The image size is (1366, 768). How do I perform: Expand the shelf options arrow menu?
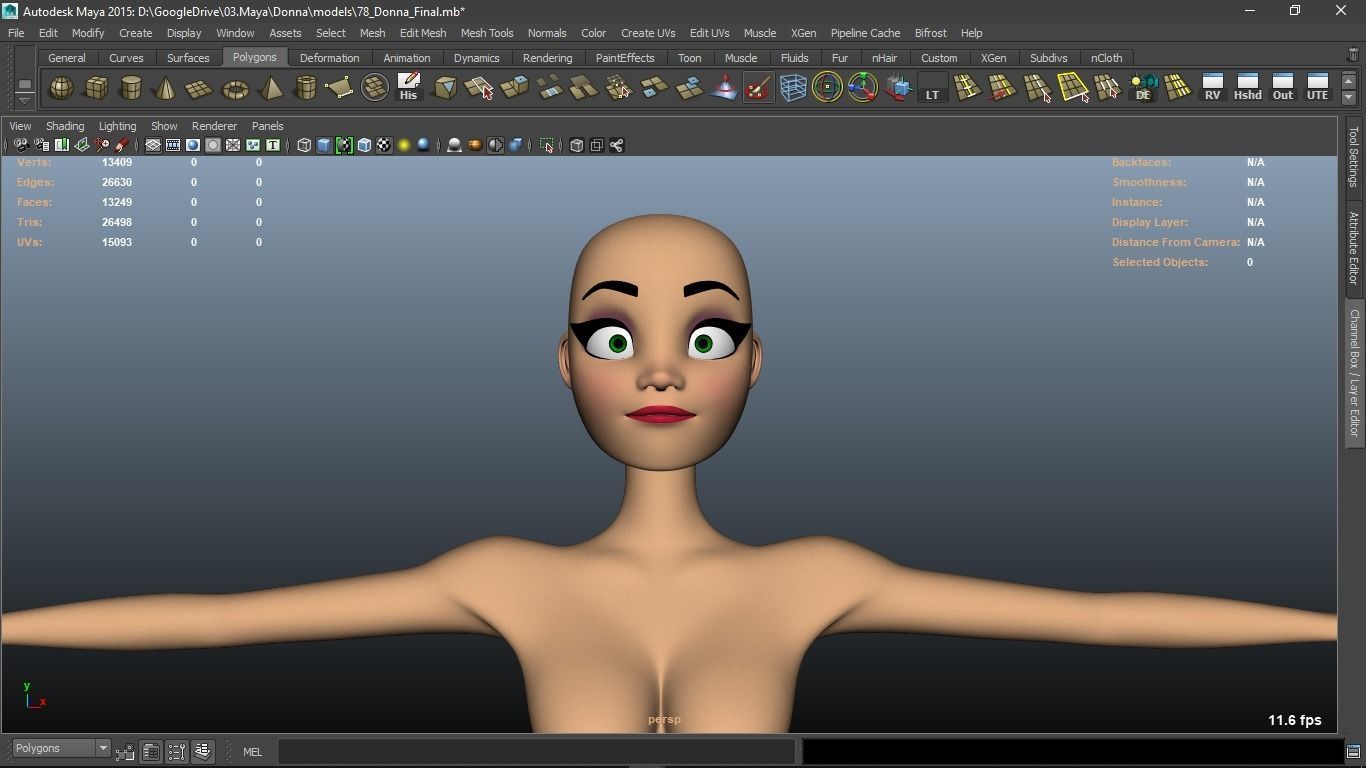(25, 100)
